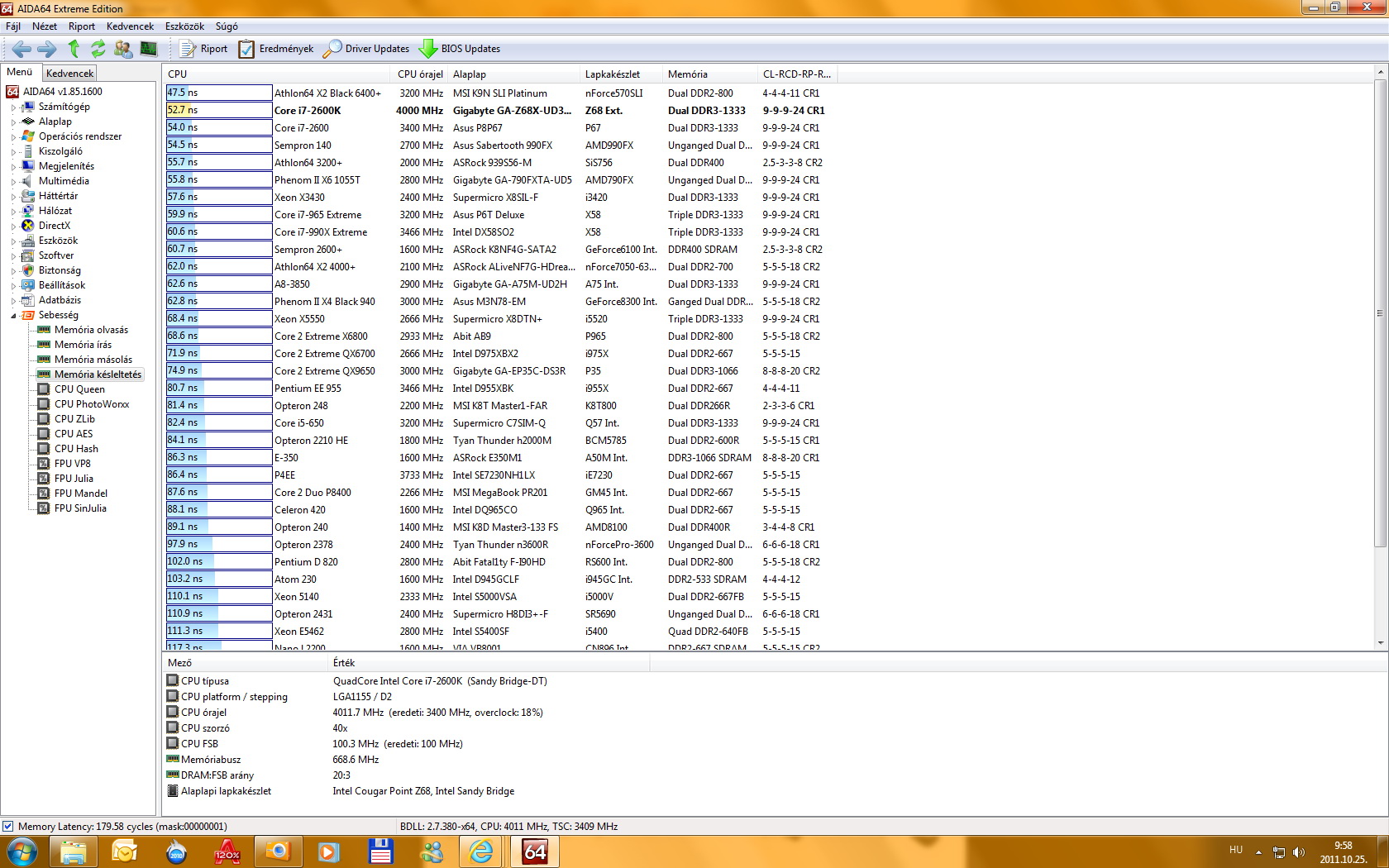Toggle the Memory Latency status bar checkbox
Viewport: 1389px width, 868px height.
[x=8, y=826]
